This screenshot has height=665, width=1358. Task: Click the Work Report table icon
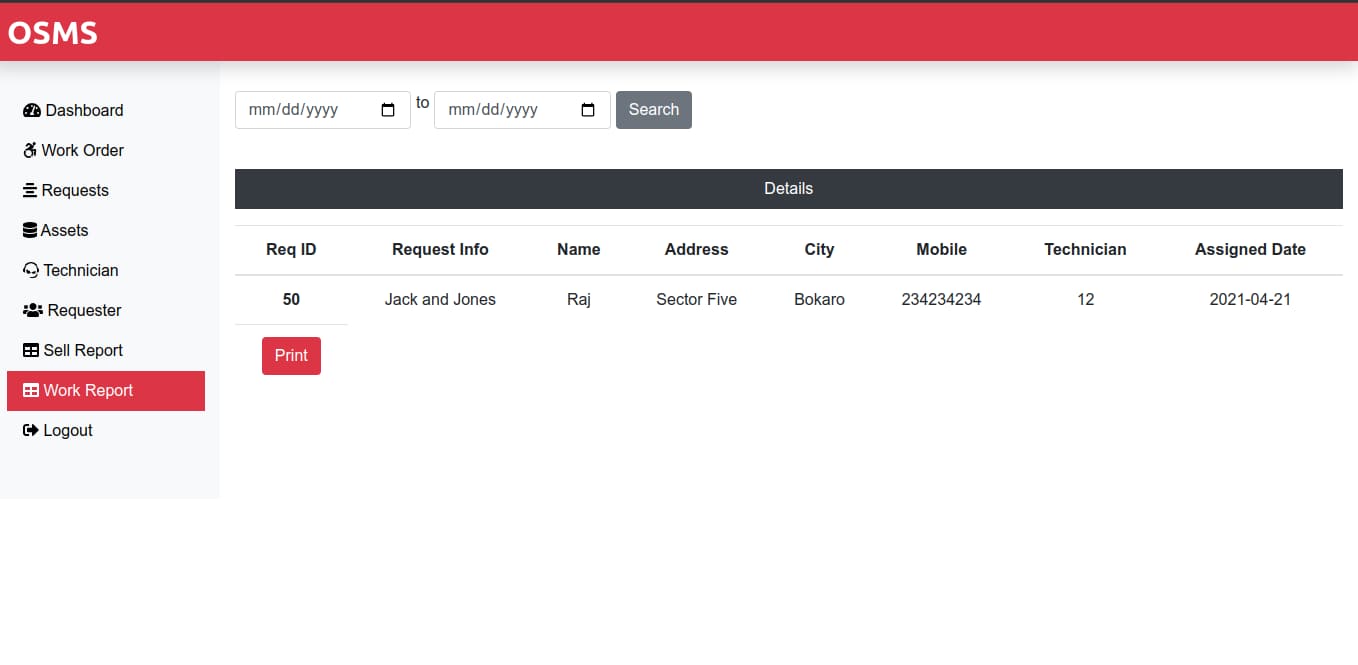tap(31, 390)
